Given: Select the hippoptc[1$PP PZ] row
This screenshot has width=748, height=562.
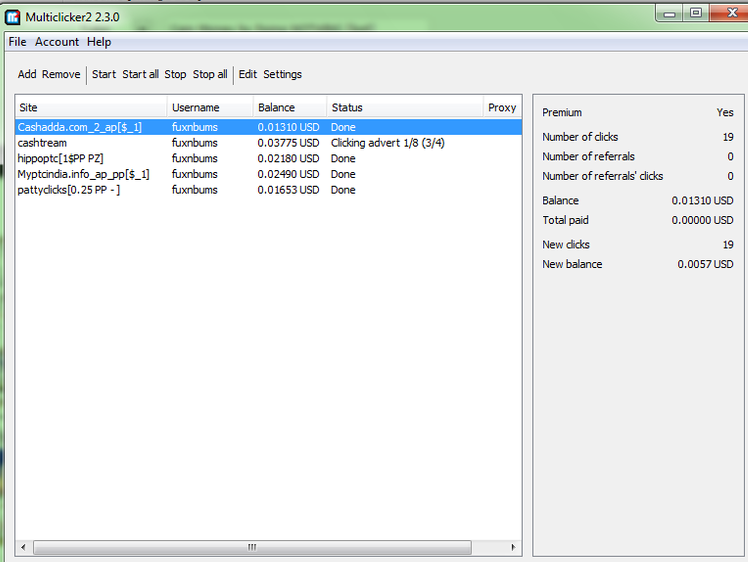Looking at the screenshot, I should pyautogui.click(x=269, y=158).
